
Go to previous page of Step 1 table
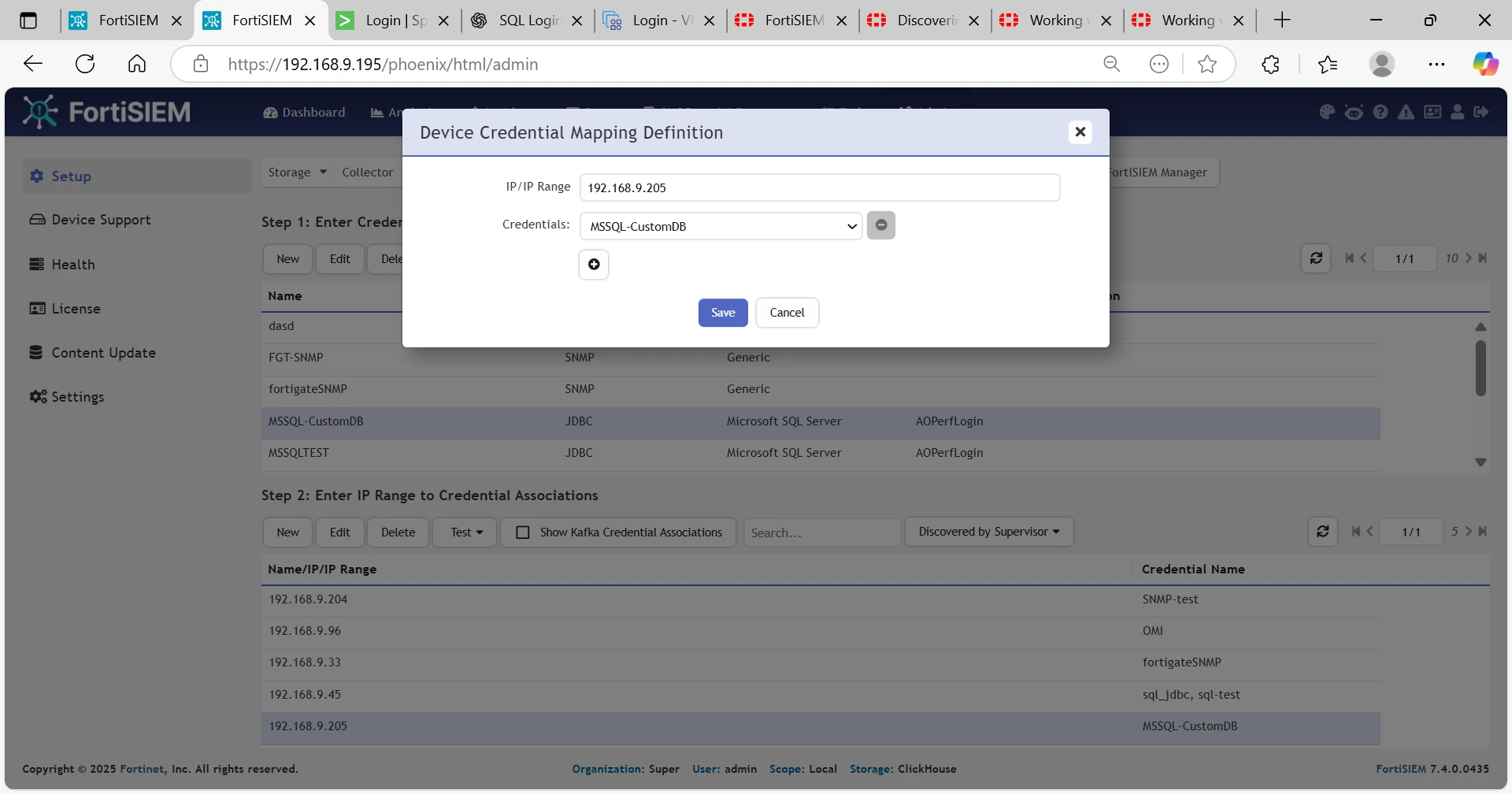[x=1363, y=258]
